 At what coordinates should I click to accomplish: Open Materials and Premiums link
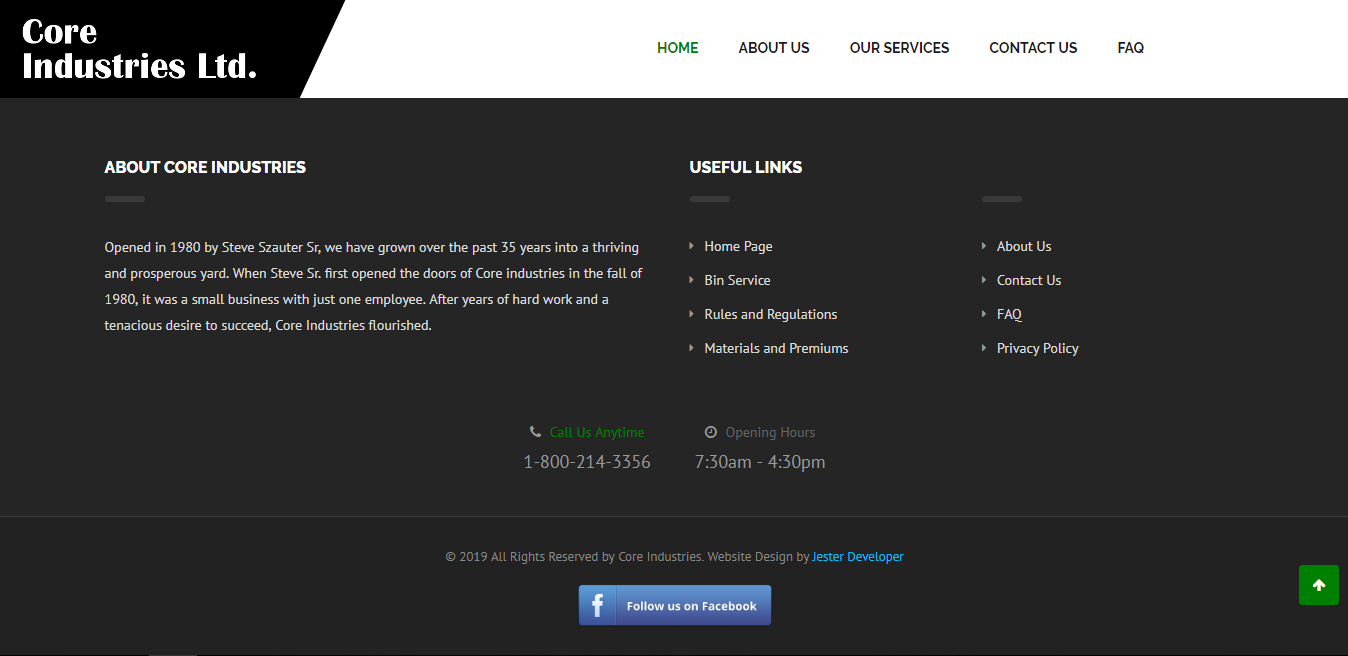point(776,348)
